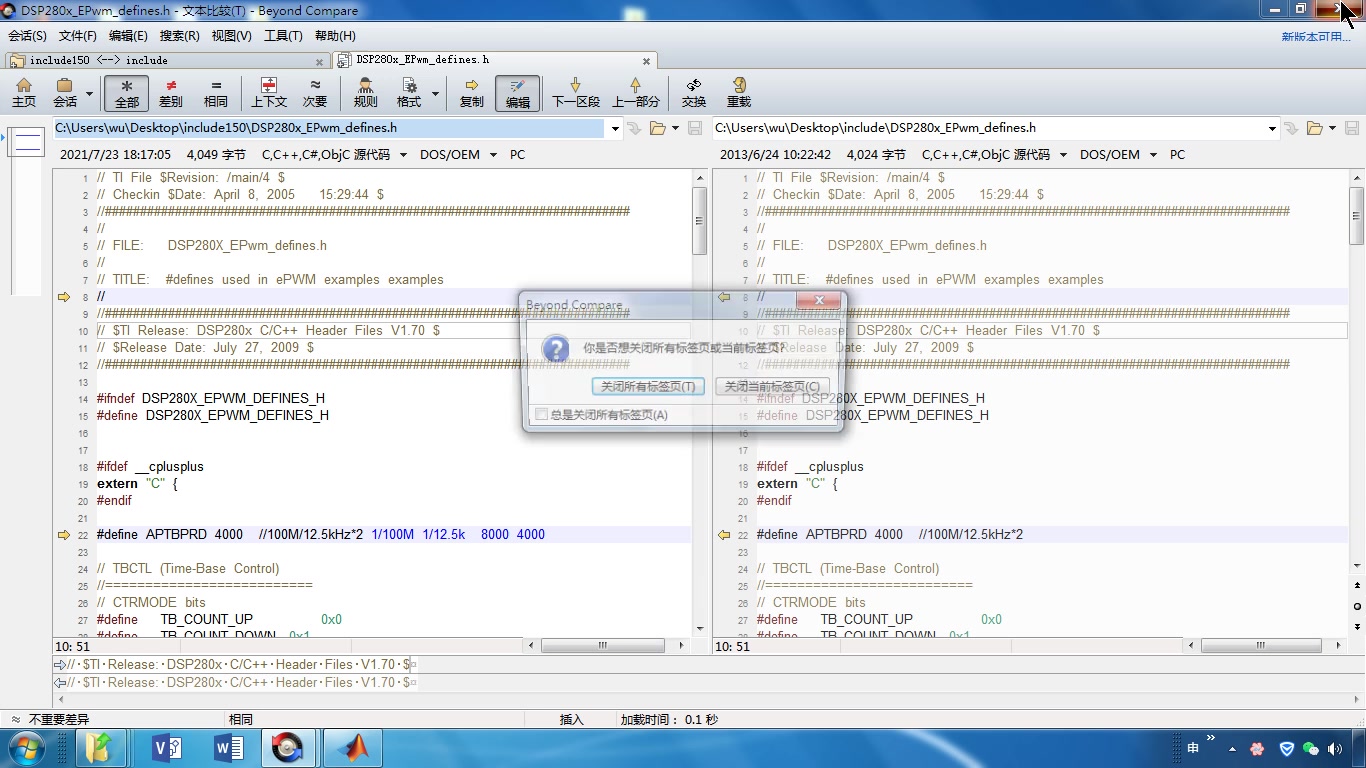
Task: Toggle Edit (编辑) mode button
Action: pos(517,93)
